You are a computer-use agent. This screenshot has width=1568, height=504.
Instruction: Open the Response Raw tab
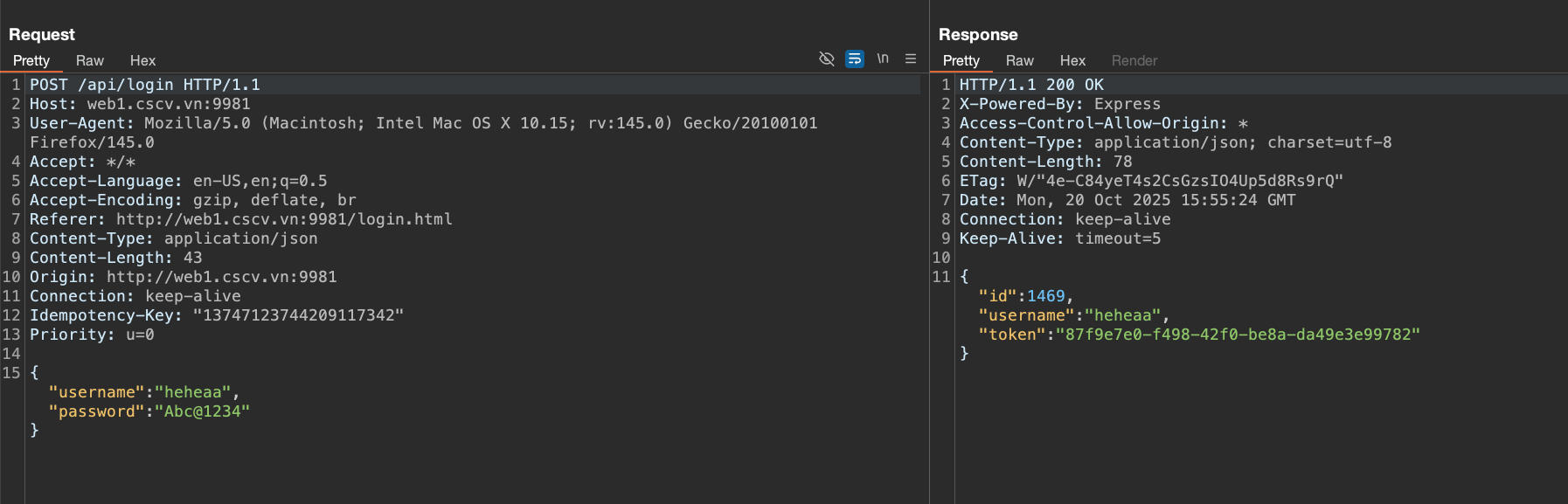1019,60
